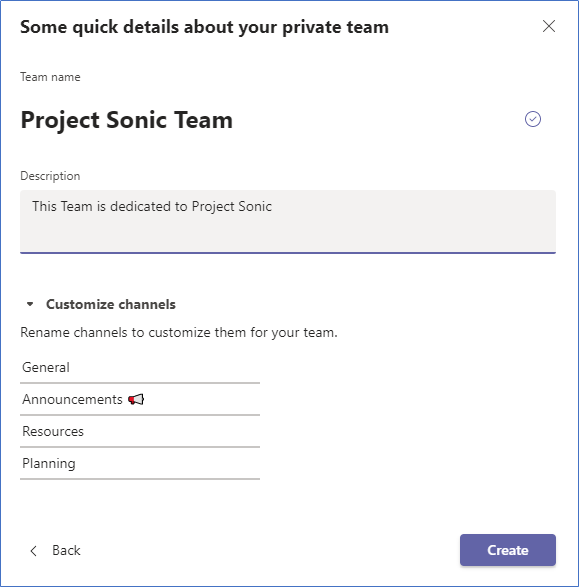This screenshot has height=587, width=579.
Task: Close the private team details dialog
Action: 549,26
